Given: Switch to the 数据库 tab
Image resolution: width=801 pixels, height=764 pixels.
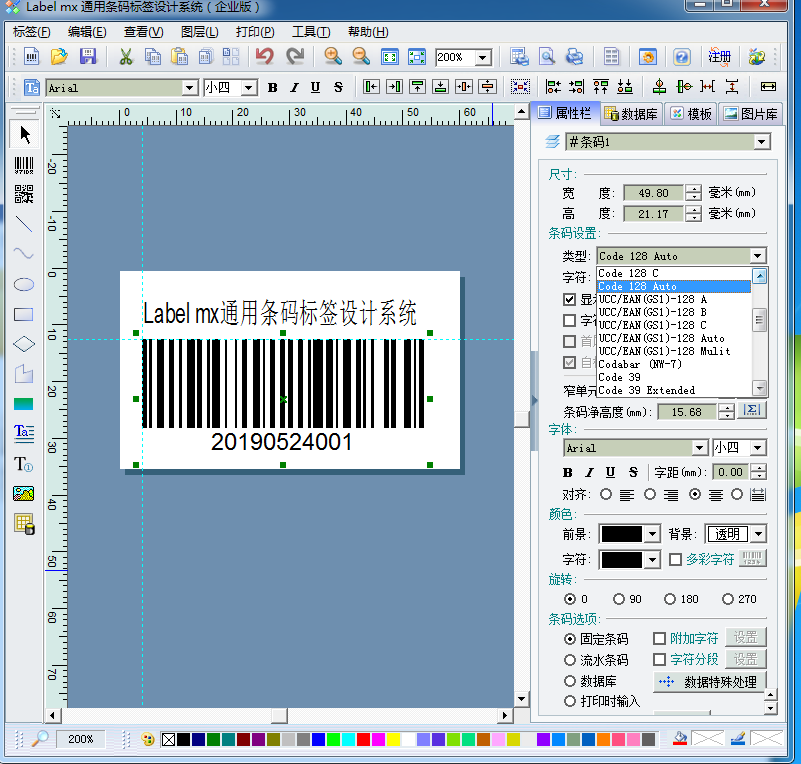Looking at the screenshot, I should (631, 113).
